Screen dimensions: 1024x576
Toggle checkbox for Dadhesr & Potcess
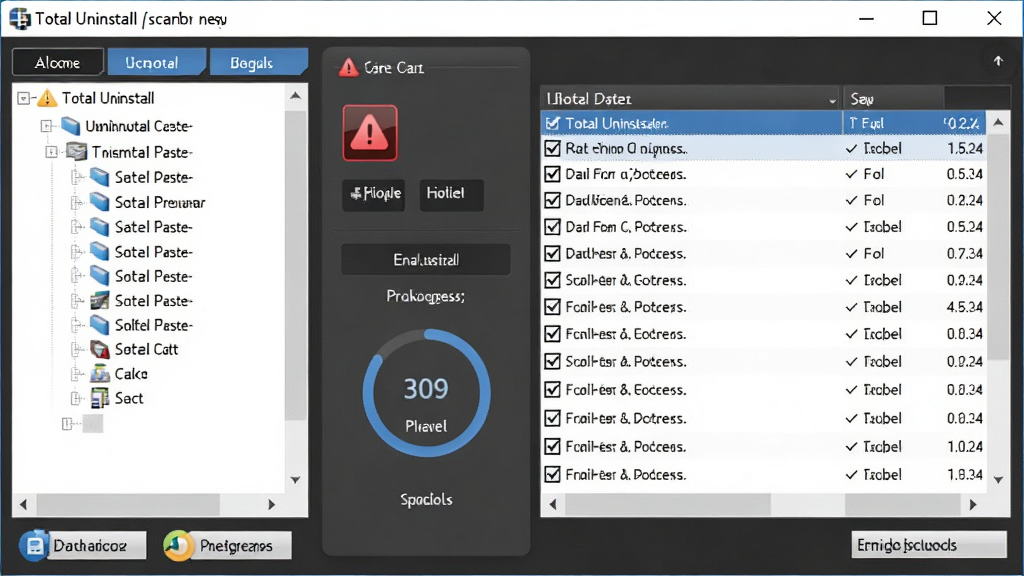point(552,253)
